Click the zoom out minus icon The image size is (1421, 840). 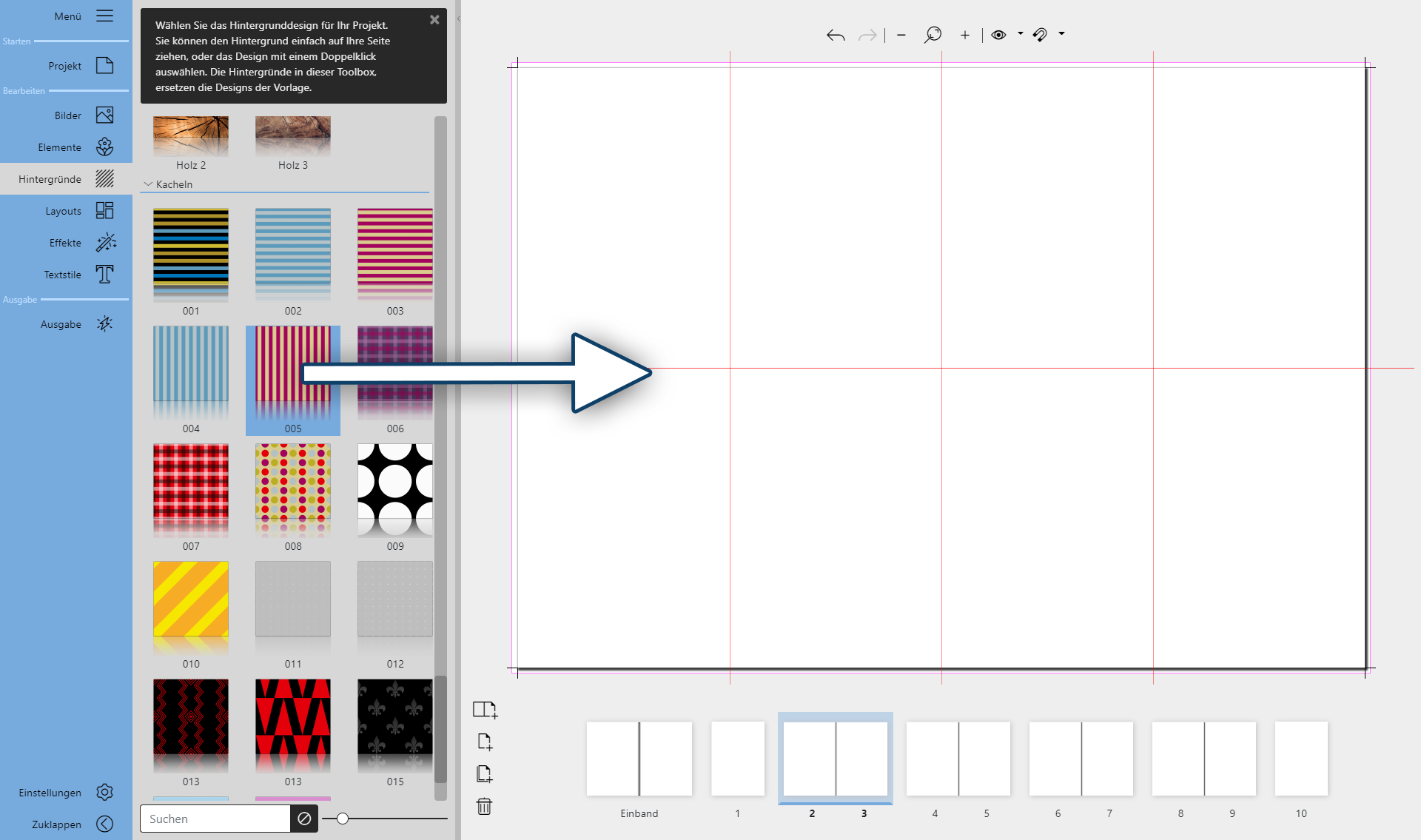point(901,35)
